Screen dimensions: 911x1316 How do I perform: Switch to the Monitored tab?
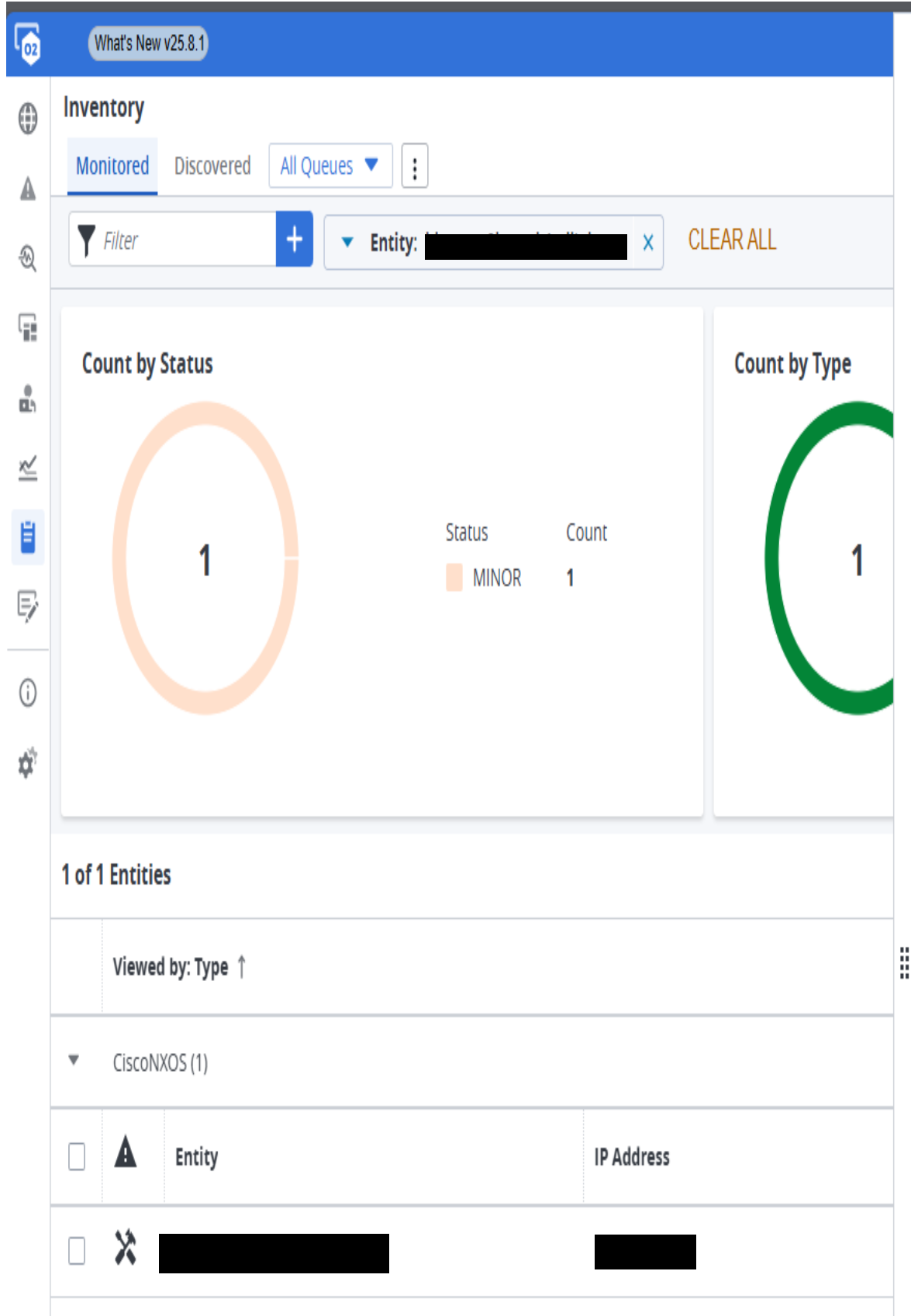coord(112,166)
